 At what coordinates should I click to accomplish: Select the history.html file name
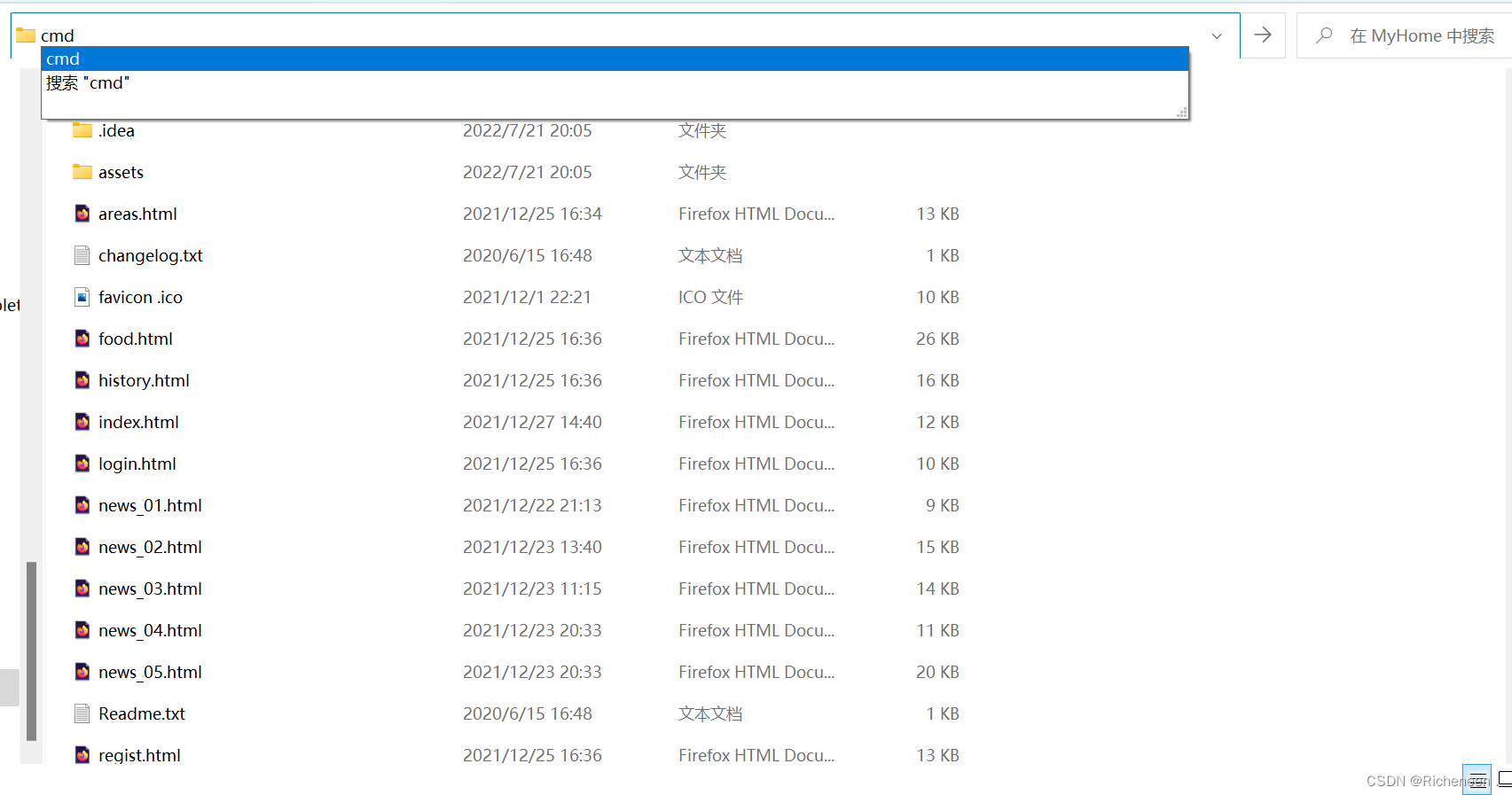pos(144,380)
